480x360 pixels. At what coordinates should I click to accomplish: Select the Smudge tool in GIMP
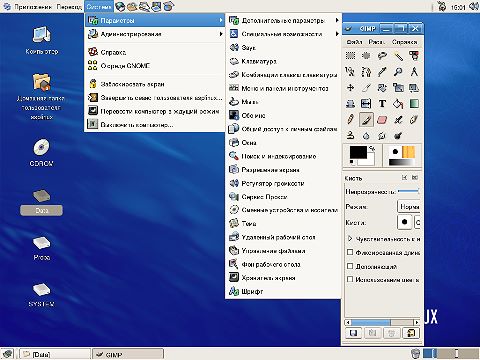coord(382,136)
